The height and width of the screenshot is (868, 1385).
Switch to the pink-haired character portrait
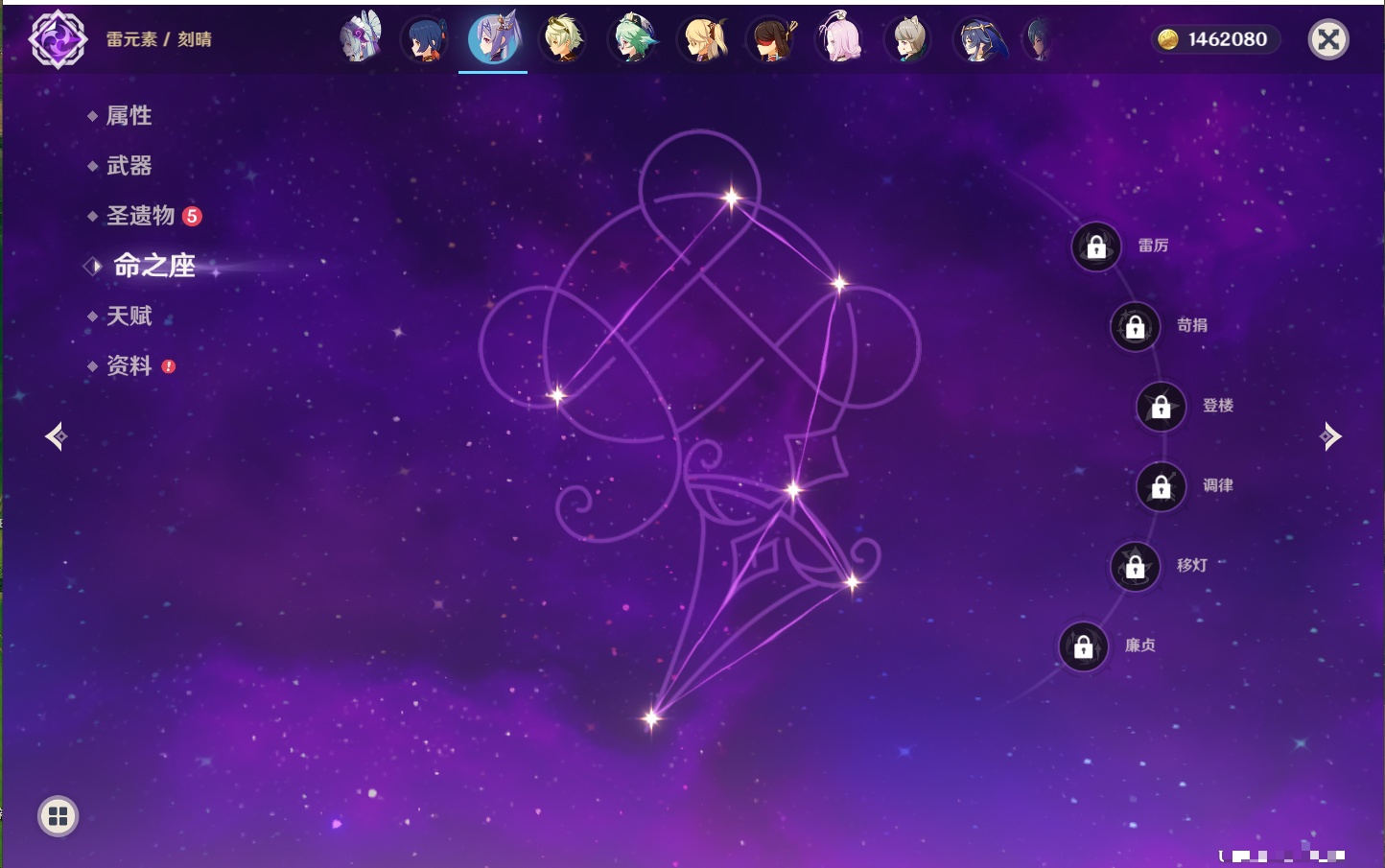(x=839, y=38)
